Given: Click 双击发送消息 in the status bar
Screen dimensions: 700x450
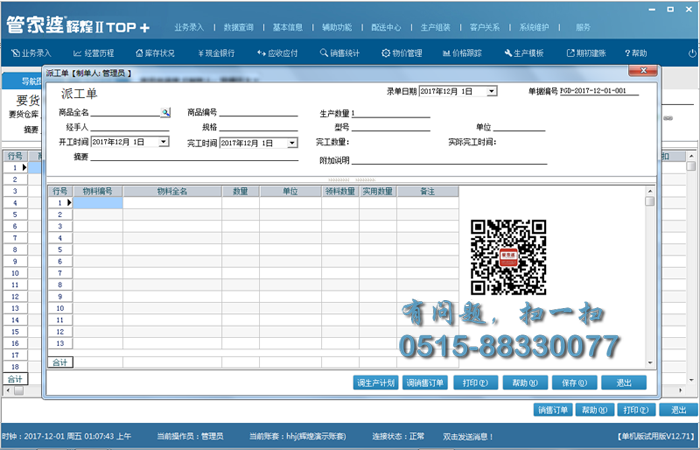Looking at the screenshot, I should (468, 436).
